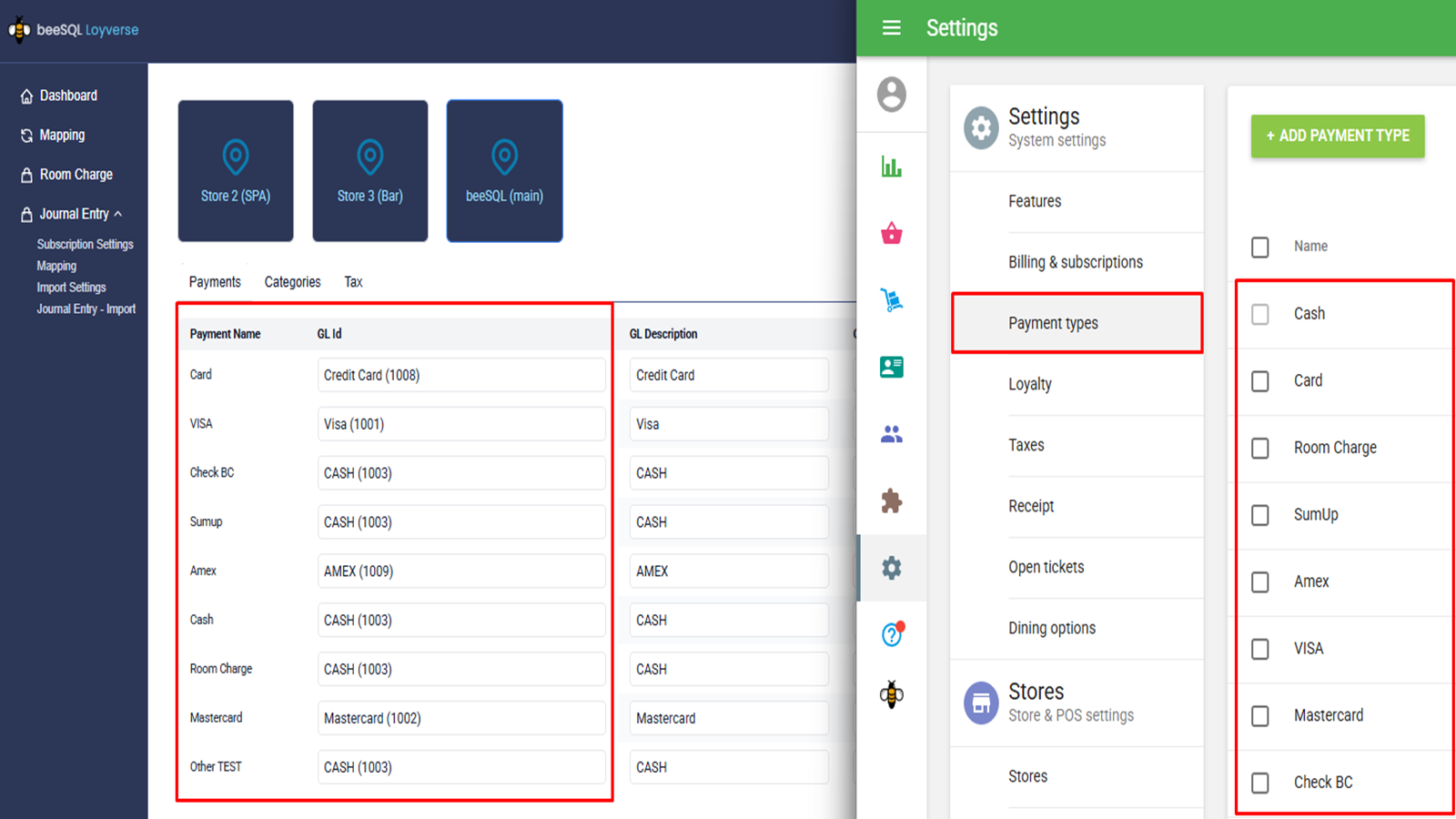Open the hamburger menu in Settings header
Image resolution: width=1456 pixels, height=819 pixels.
click(891, 28)
